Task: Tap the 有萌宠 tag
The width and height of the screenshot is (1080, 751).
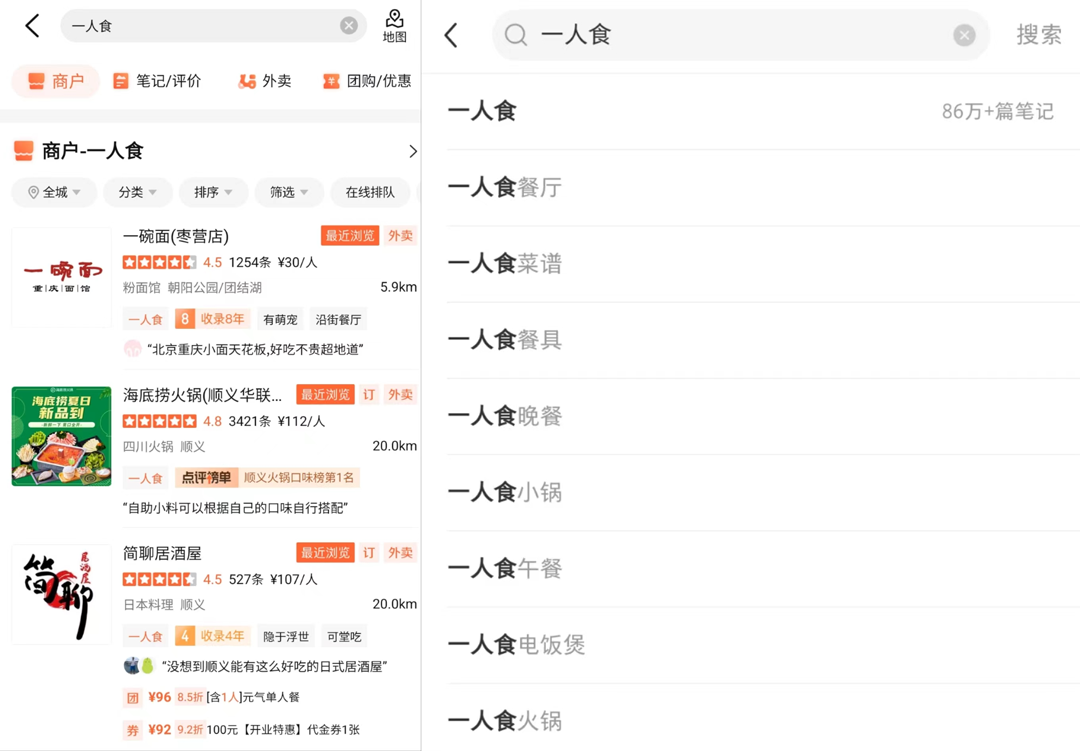Action: pyautogui.click(x=280, y=320)
